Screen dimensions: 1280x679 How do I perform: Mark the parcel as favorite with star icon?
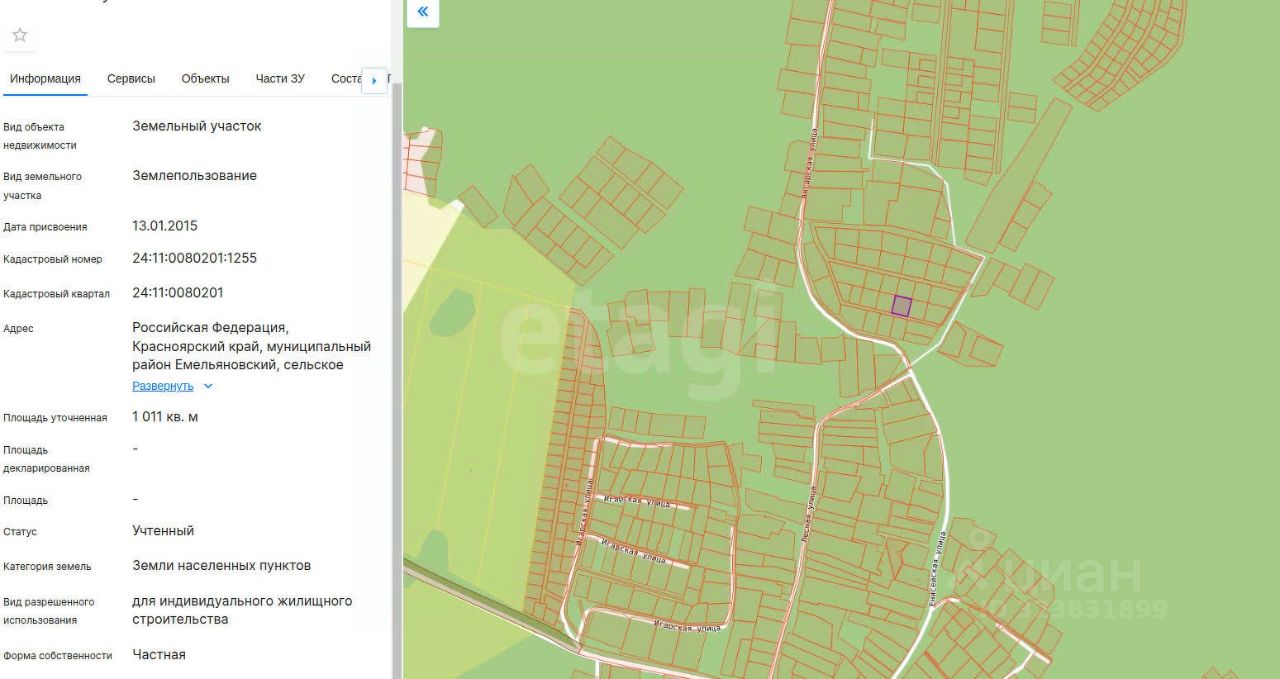[x=20, y=35]
